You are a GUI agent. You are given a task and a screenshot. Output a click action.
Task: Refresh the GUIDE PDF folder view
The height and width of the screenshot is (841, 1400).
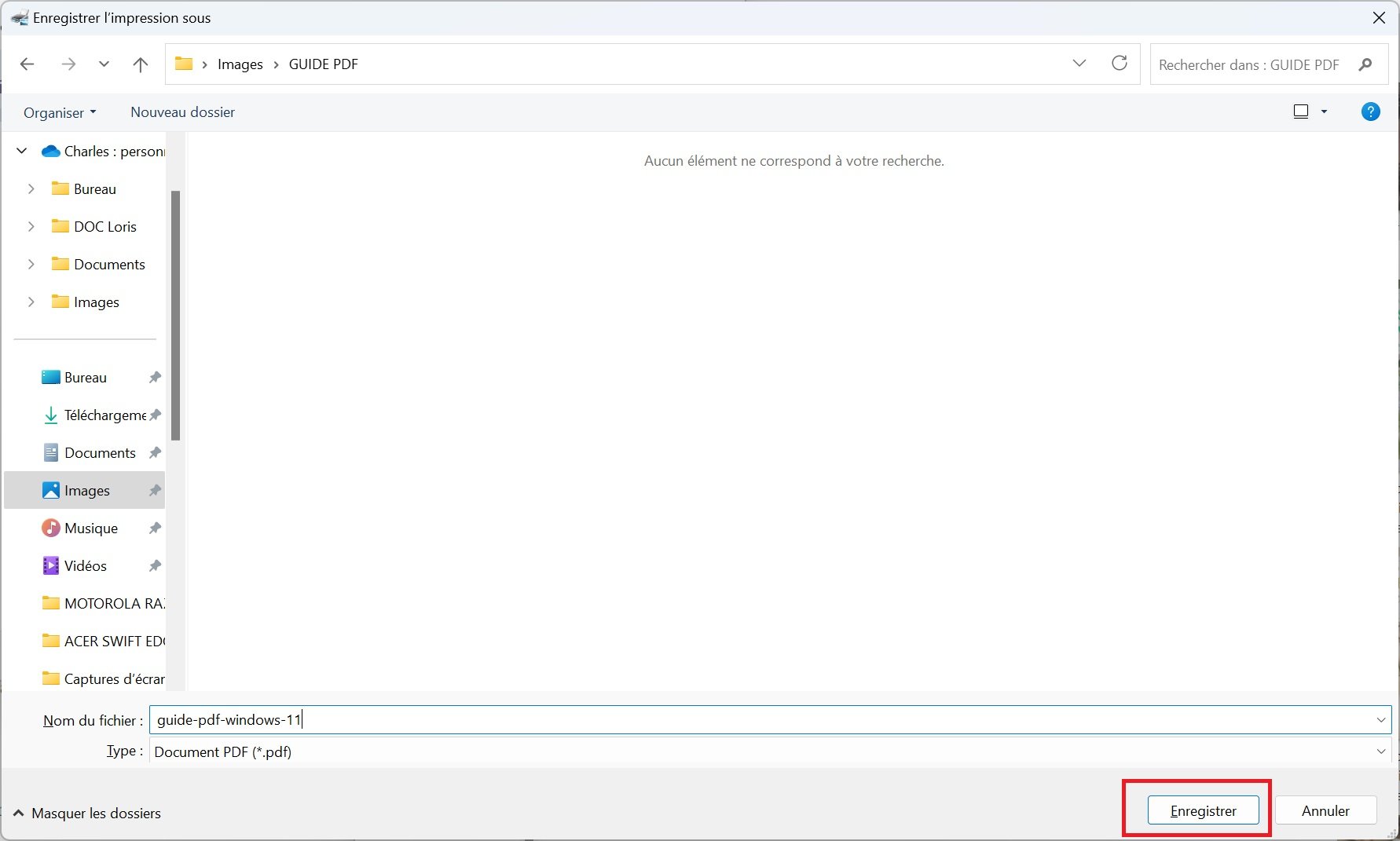(x=1120, y=64)
